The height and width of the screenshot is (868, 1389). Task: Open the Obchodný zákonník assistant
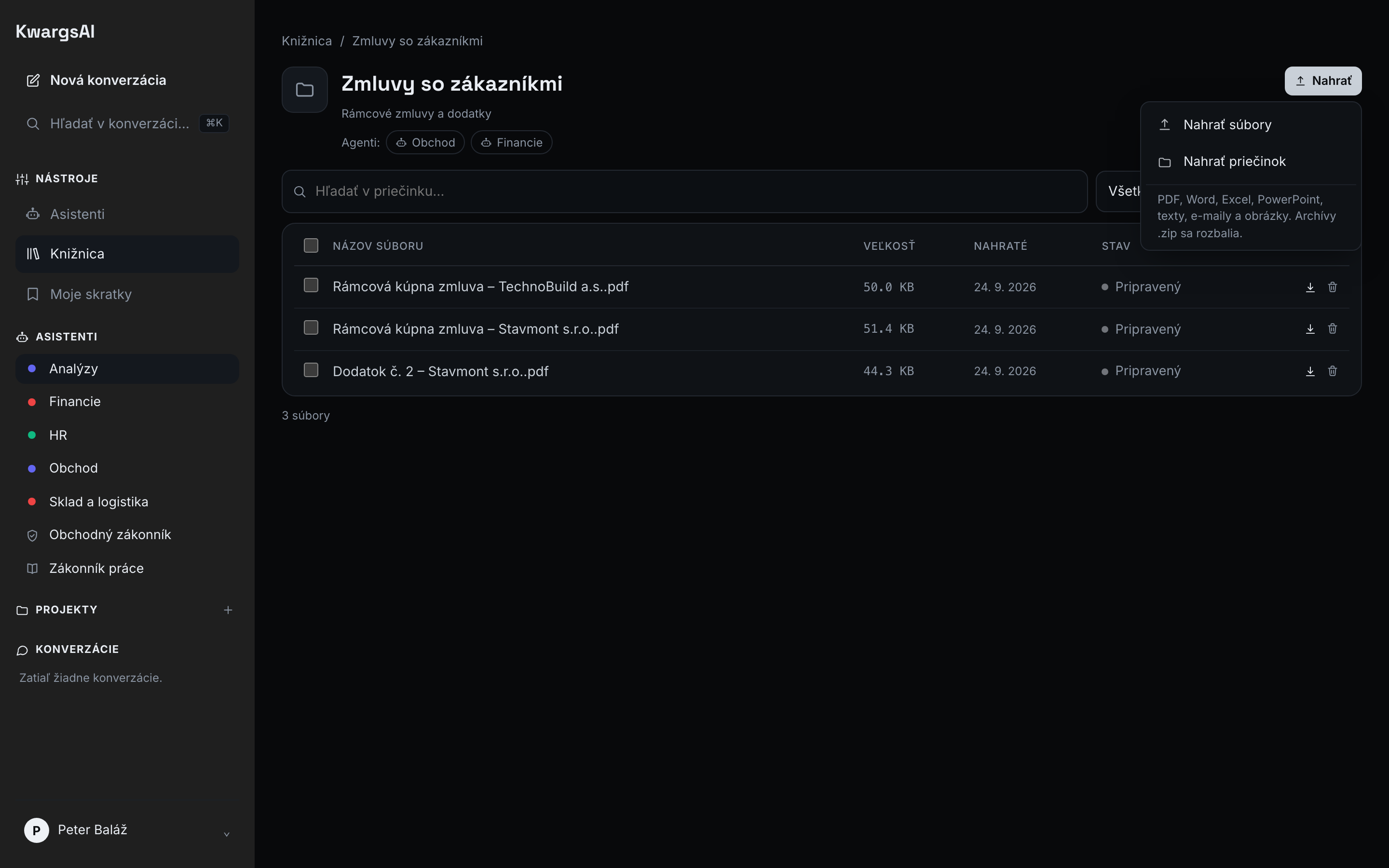tap(127, 535)
